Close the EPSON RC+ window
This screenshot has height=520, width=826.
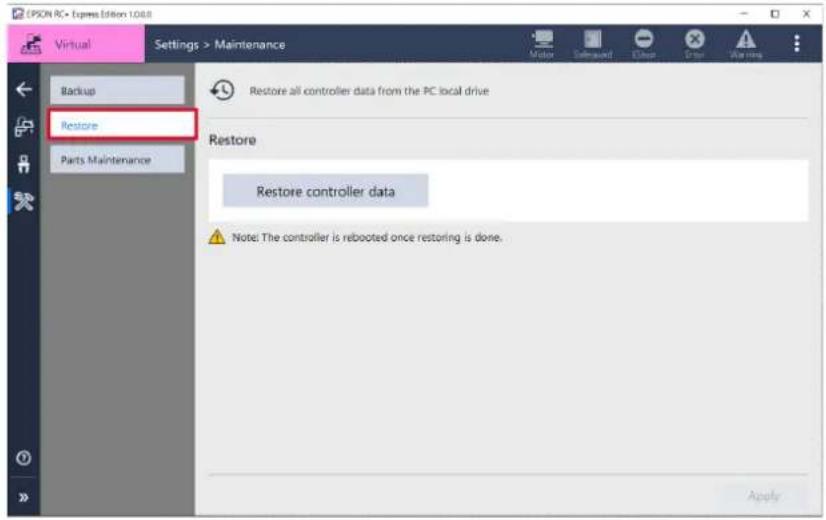click(x=807, y=14)
